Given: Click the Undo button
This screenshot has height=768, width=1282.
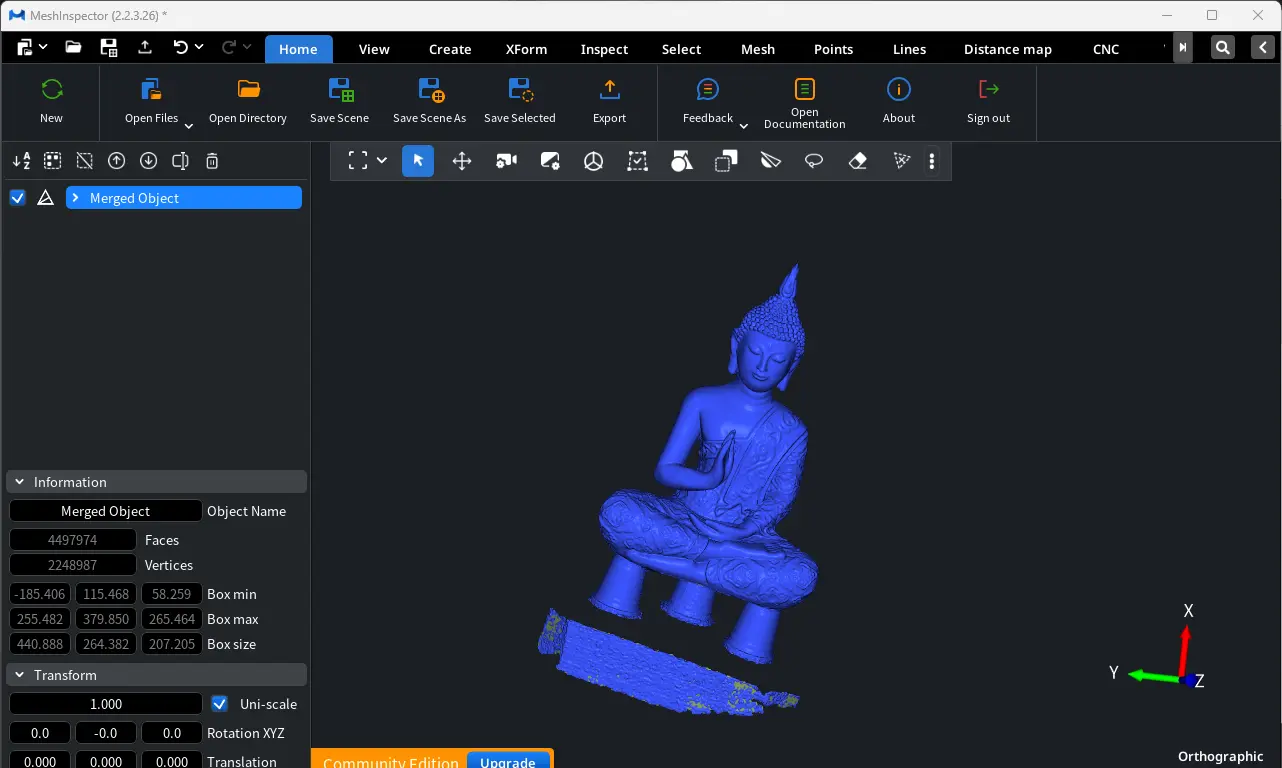Looking at the screenshot, I should pos(180,47).
